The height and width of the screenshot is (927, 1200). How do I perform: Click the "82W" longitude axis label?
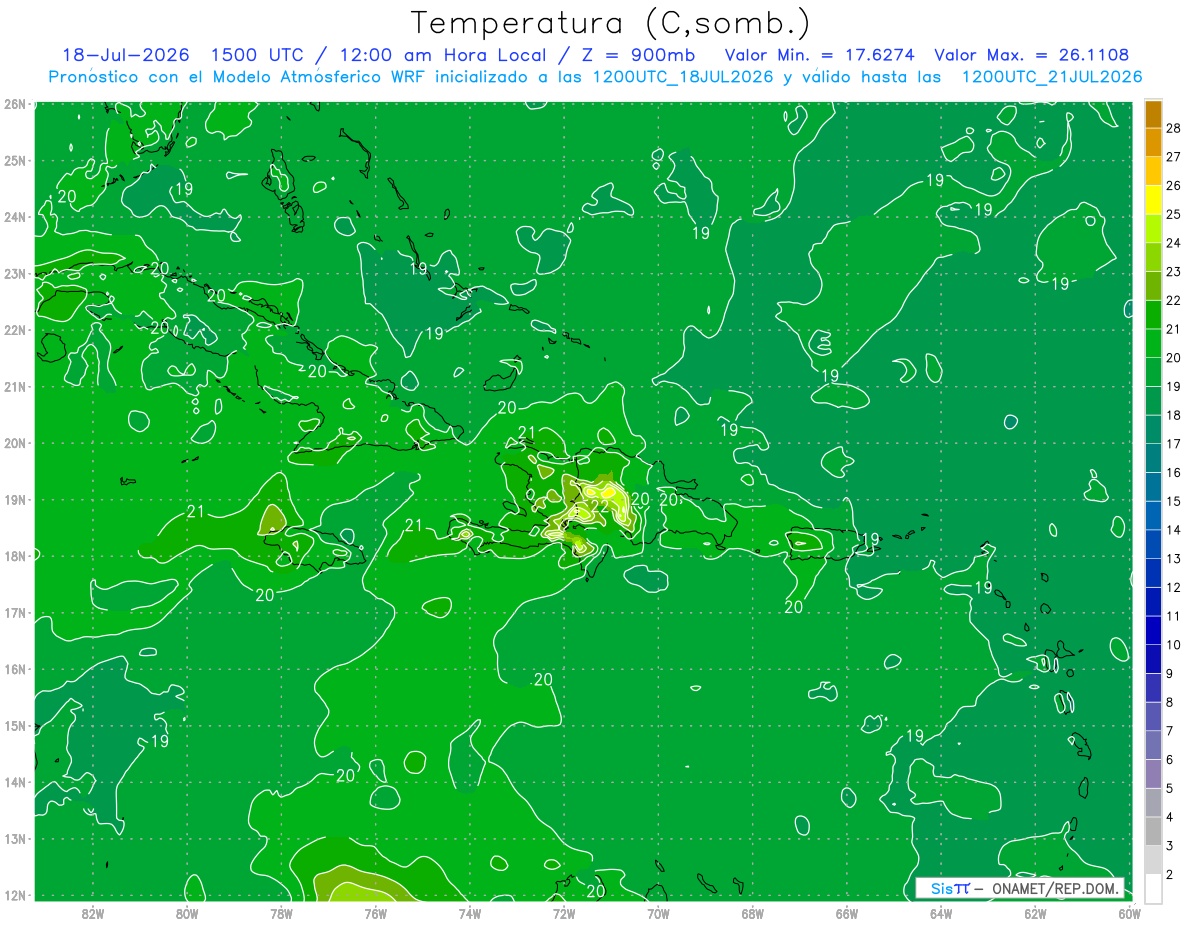[93, 913]
